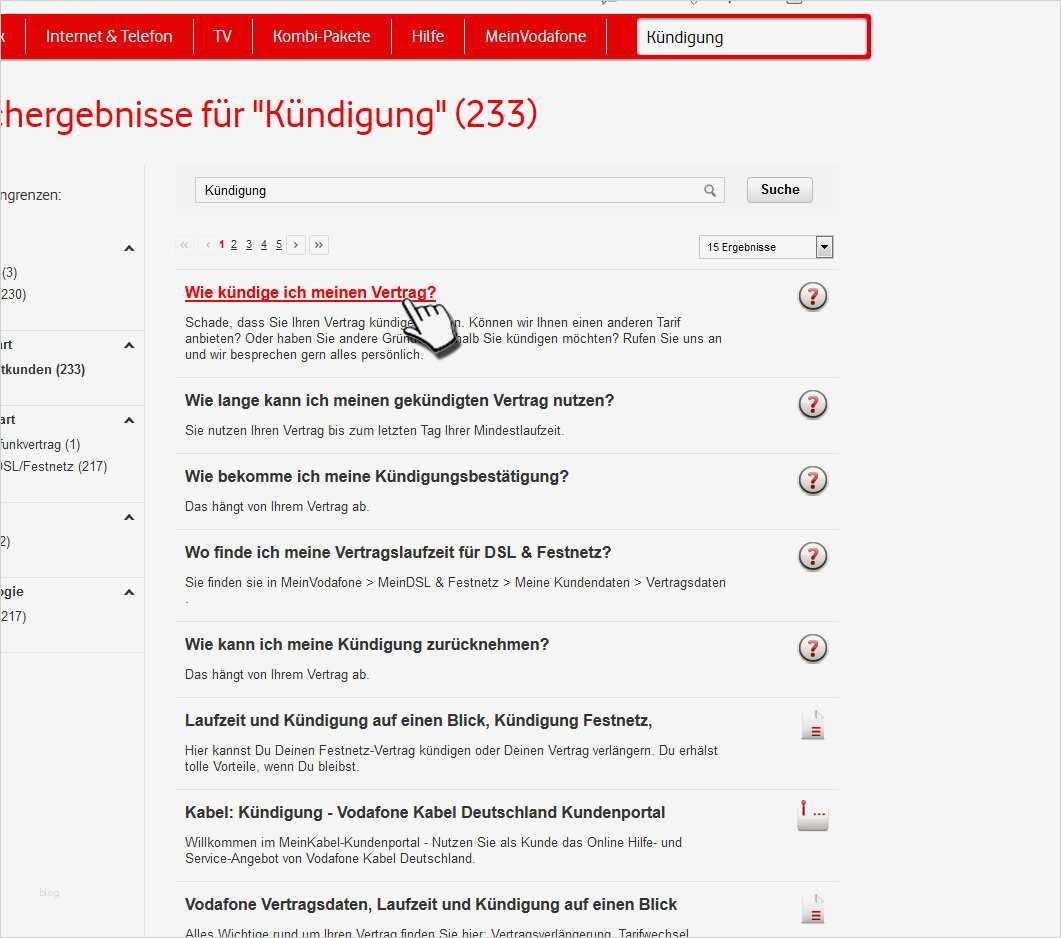Click the document icon beside 'Kündigung Festnetz' result
Image resolution: width=1061 pixels, height=938 pixels.
[x=813, y=725]
